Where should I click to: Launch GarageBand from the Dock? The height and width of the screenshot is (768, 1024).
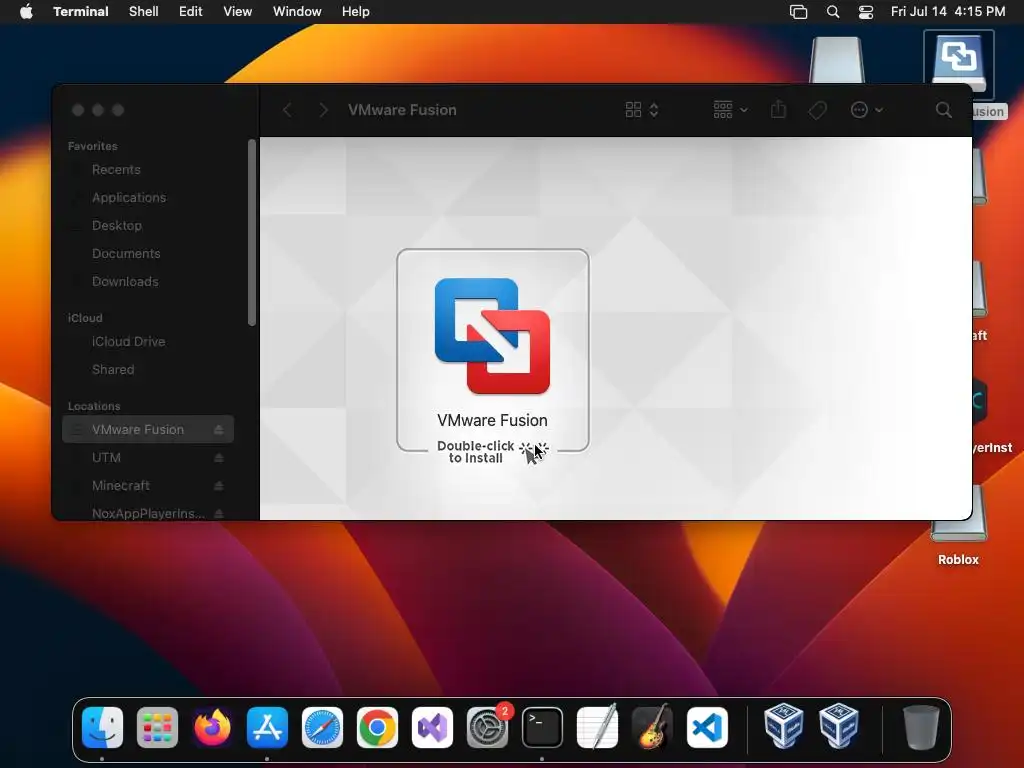tap(652, 727)
